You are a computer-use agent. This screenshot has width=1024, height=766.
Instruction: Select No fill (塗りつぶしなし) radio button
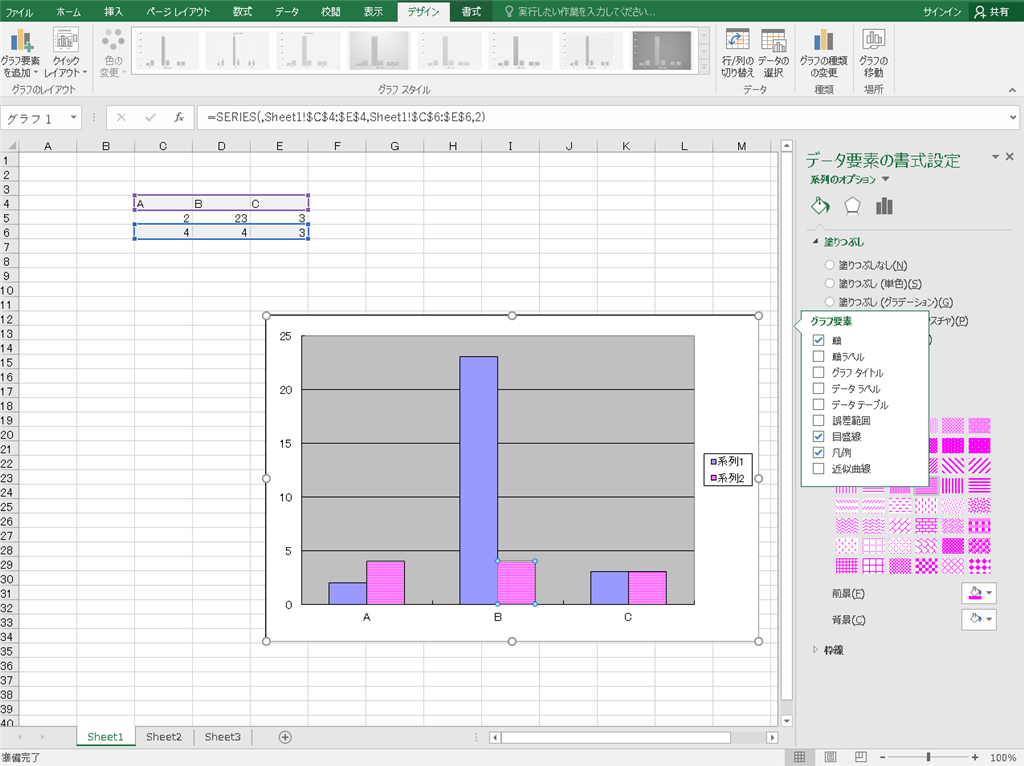(x=829, y=265)
